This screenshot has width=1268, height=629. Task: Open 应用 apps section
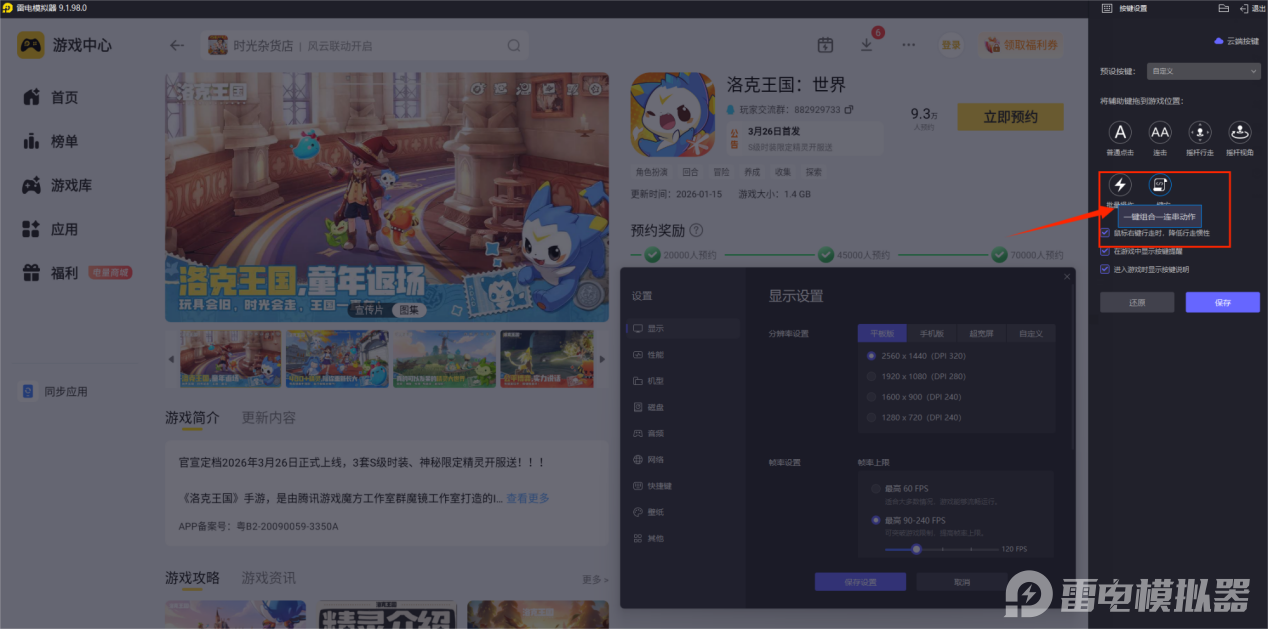[64, 229]
